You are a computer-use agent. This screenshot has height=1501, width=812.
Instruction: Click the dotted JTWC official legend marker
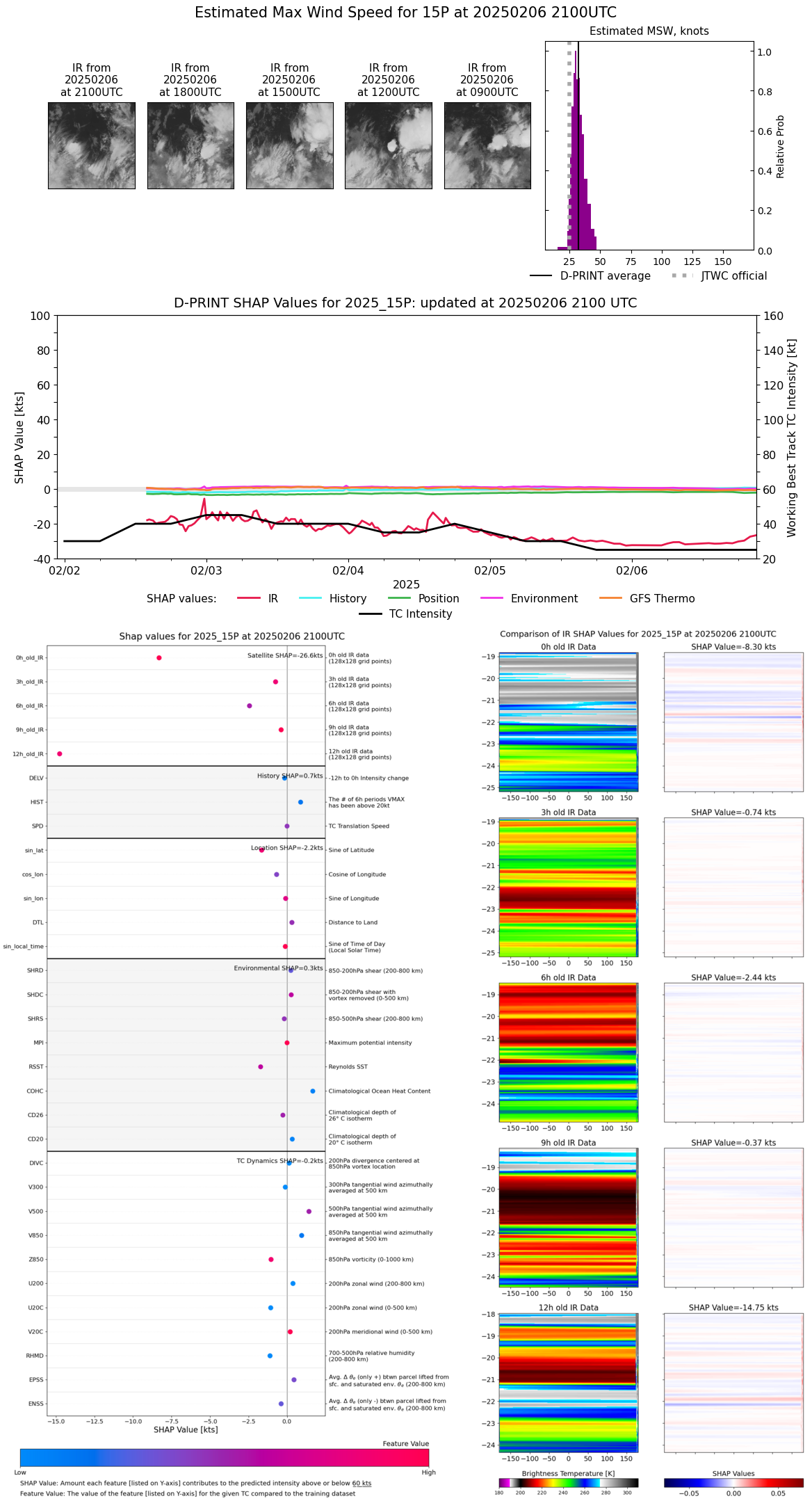(682, 275)
